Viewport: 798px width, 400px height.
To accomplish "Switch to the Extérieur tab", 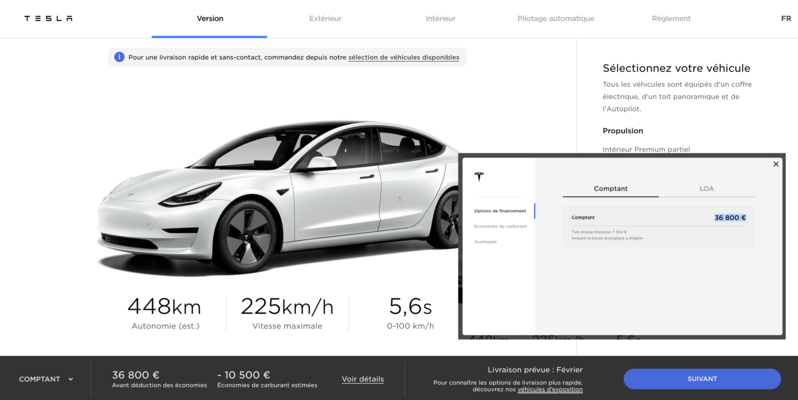I will [325, 18].
